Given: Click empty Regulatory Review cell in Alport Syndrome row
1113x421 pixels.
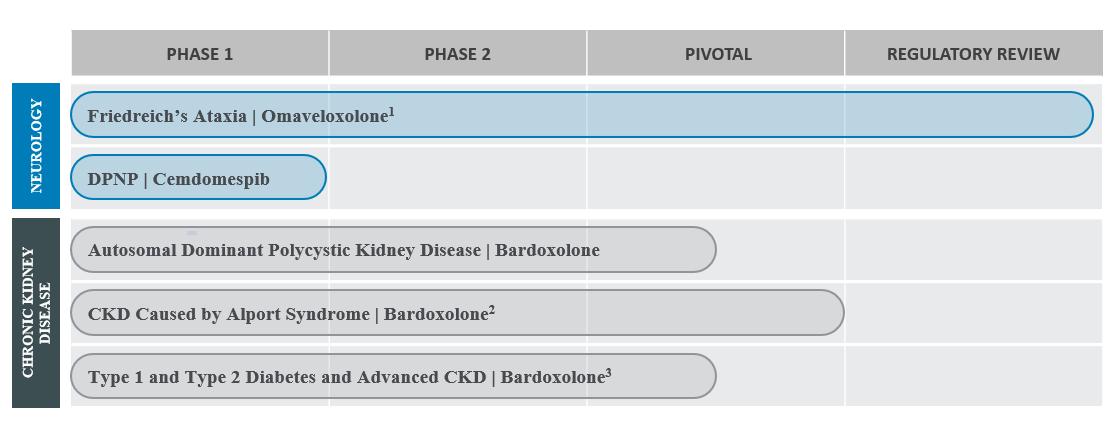Looking at the screenshot, I should (972, 314).
